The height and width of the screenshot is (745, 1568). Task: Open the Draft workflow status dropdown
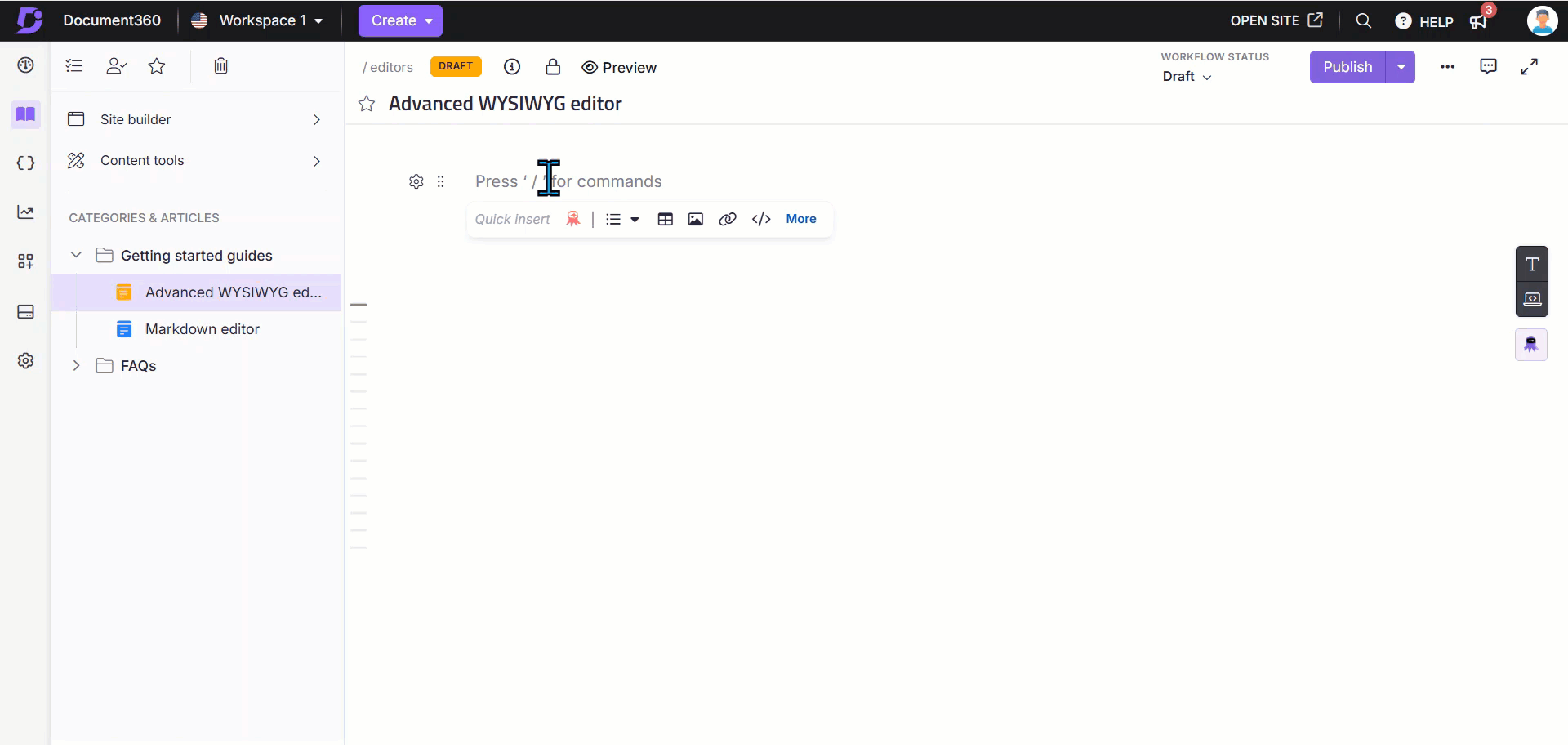pos(1187,76)
